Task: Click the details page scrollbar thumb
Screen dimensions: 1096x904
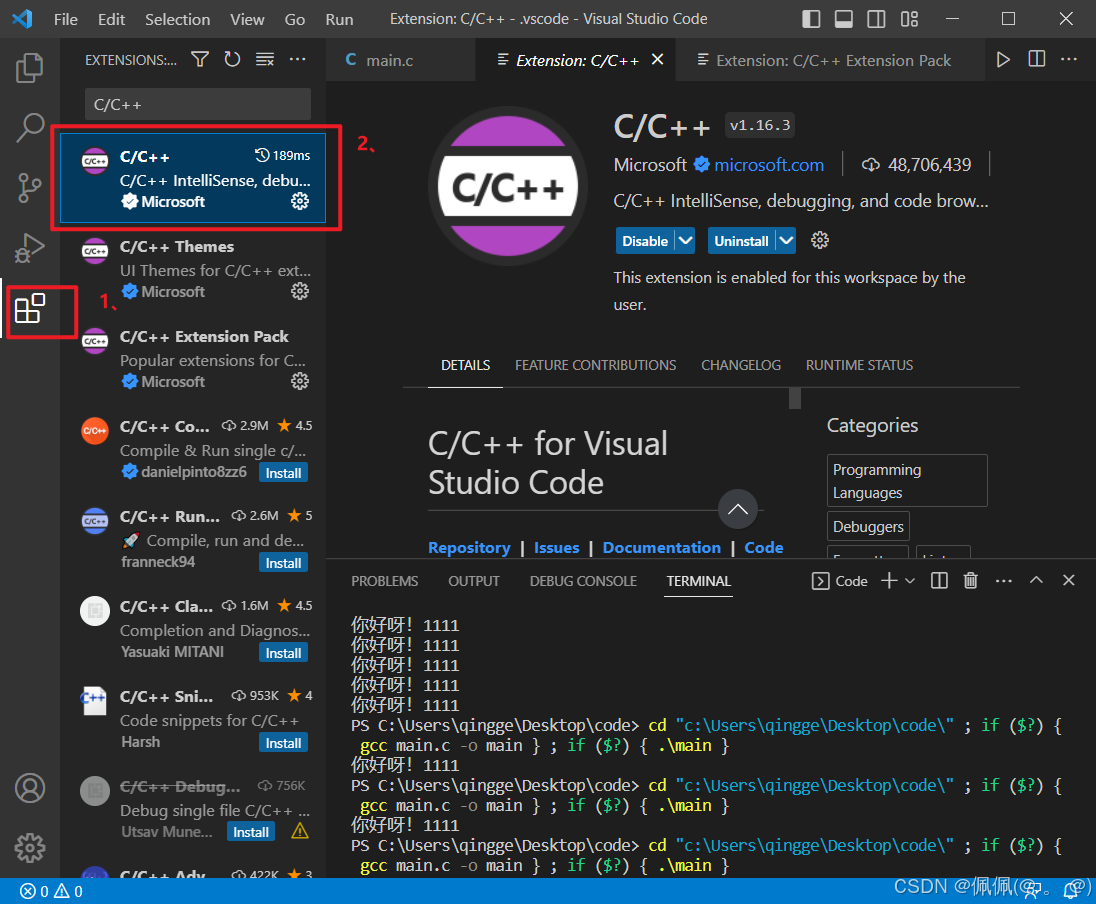Action: click(795, 398)
